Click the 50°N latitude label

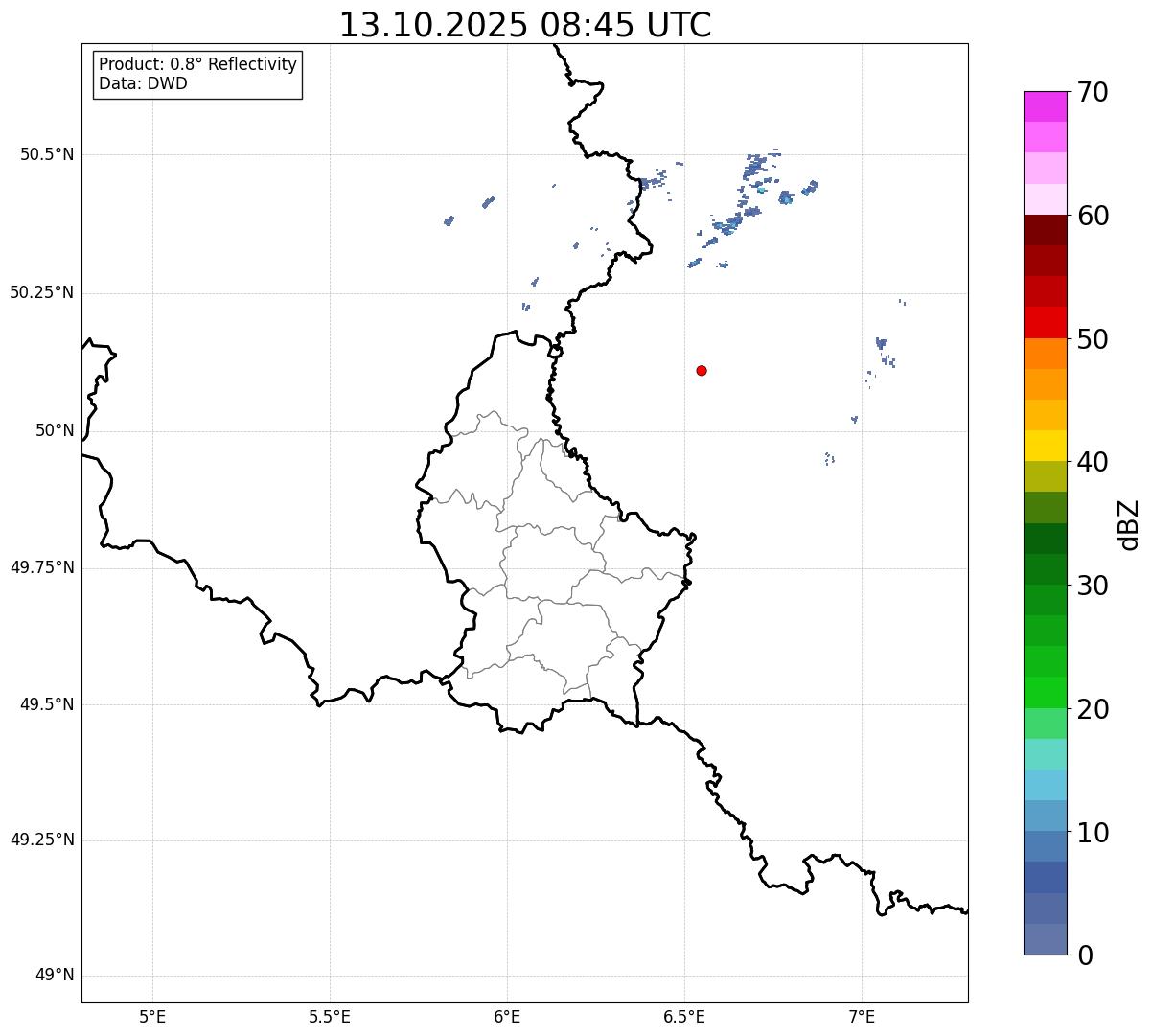(x=55, y=430)
